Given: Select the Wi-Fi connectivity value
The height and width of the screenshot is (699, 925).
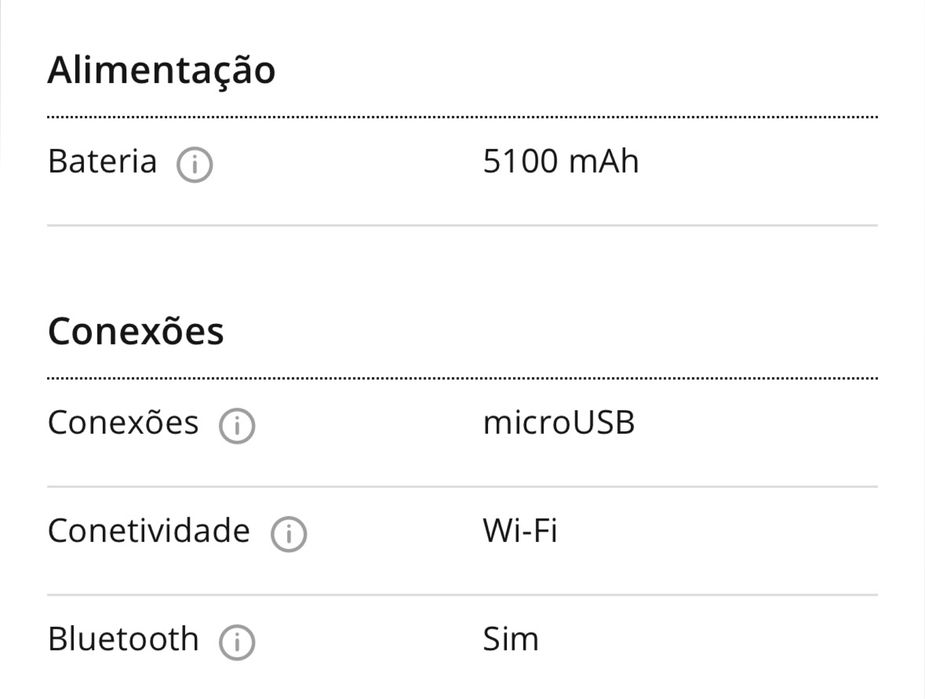Looking at the screenshot, I should (x=520, y=531).
